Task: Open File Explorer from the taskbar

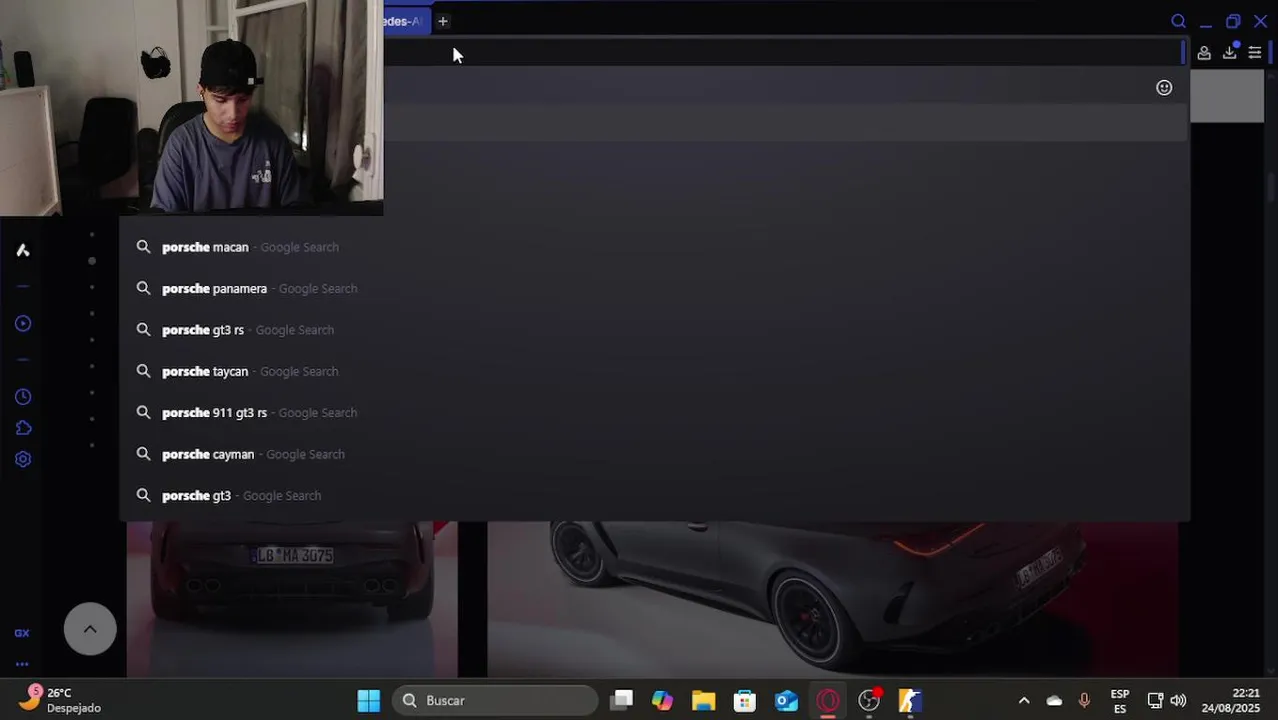Action: 703,700
